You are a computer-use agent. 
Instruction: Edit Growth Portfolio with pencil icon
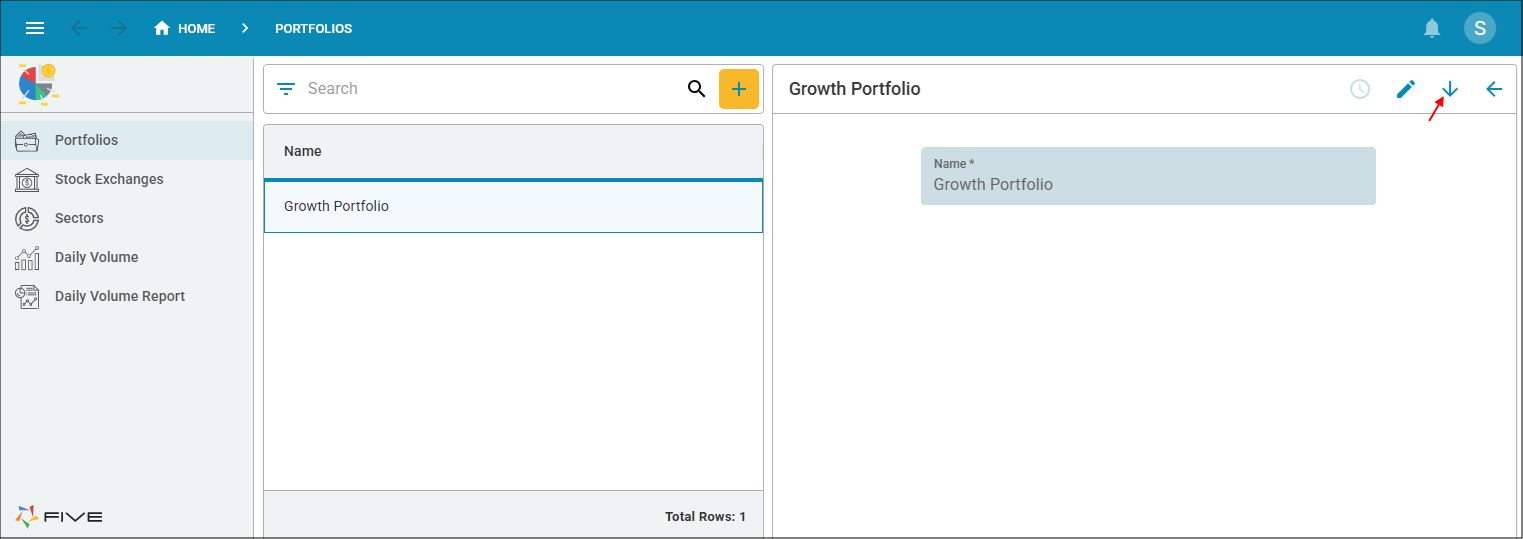click(x=1406, y=89)
